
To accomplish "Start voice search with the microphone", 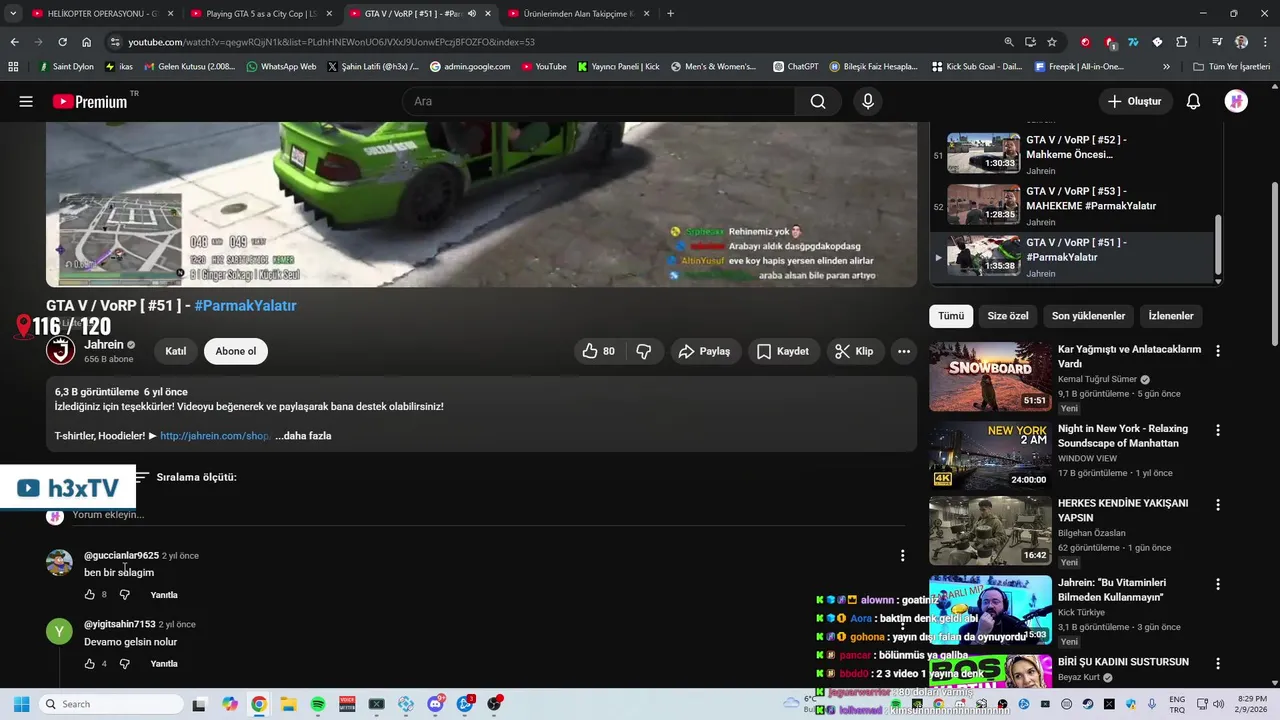I will point(868,101).
